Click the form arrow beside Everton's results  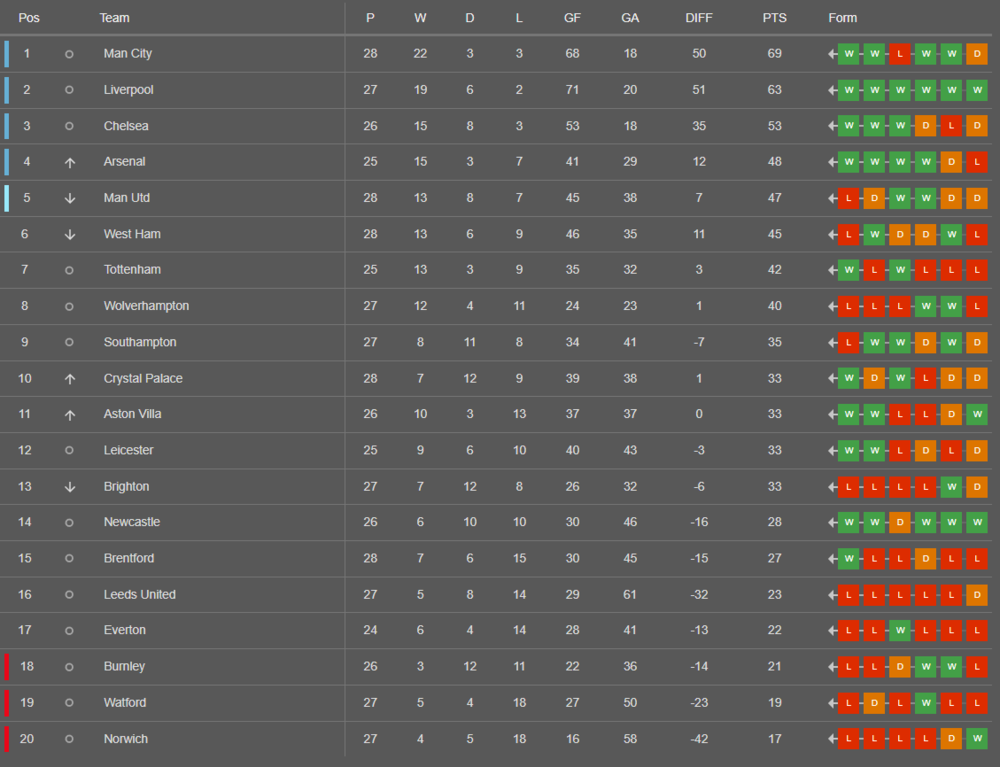(832, 631)
